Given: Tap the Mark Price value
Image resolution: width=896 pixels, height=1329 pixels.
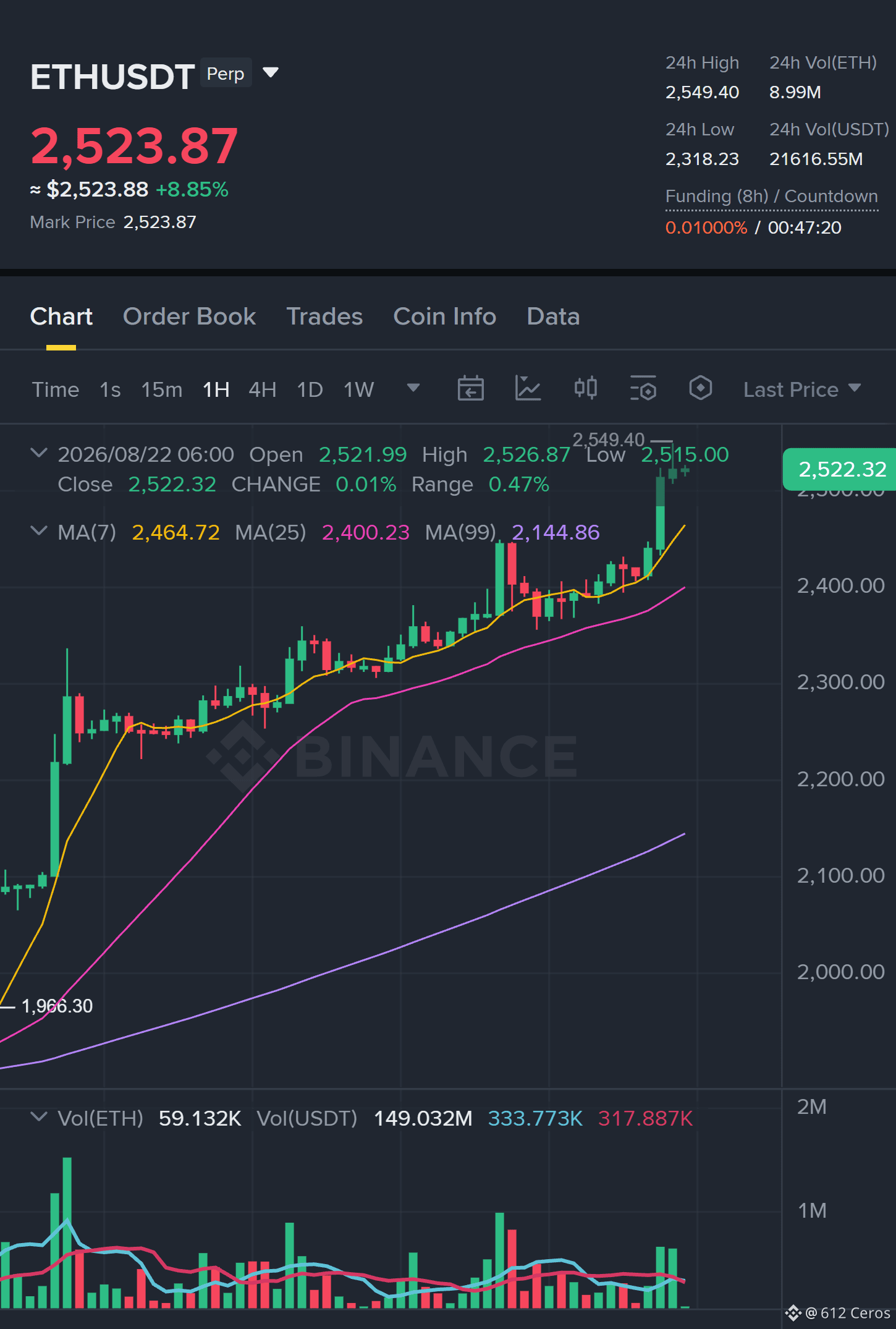Looking at the screenshot, I should point(160,222).
